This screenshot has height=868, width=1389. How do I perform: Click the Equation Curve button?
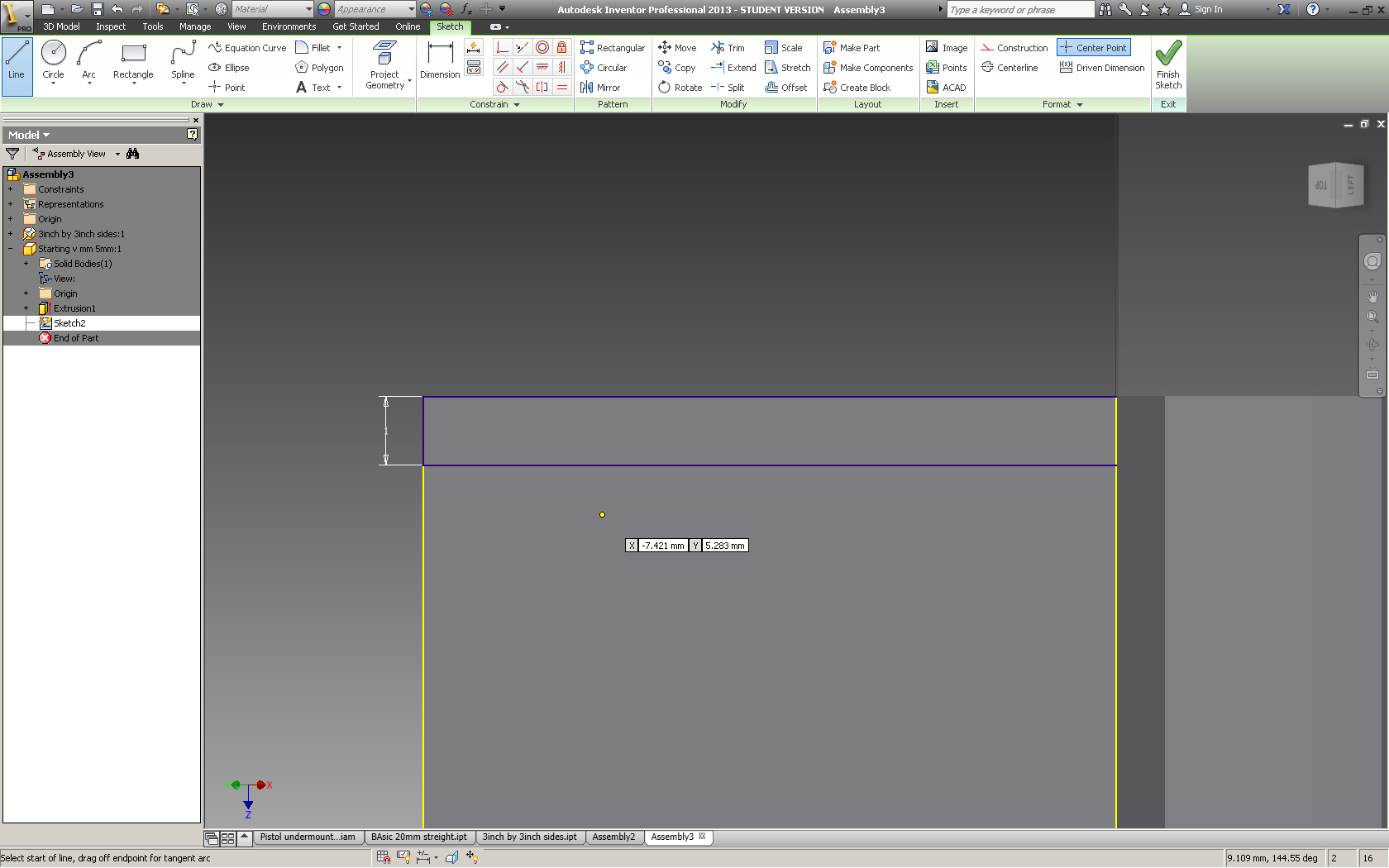pos(247,48)
